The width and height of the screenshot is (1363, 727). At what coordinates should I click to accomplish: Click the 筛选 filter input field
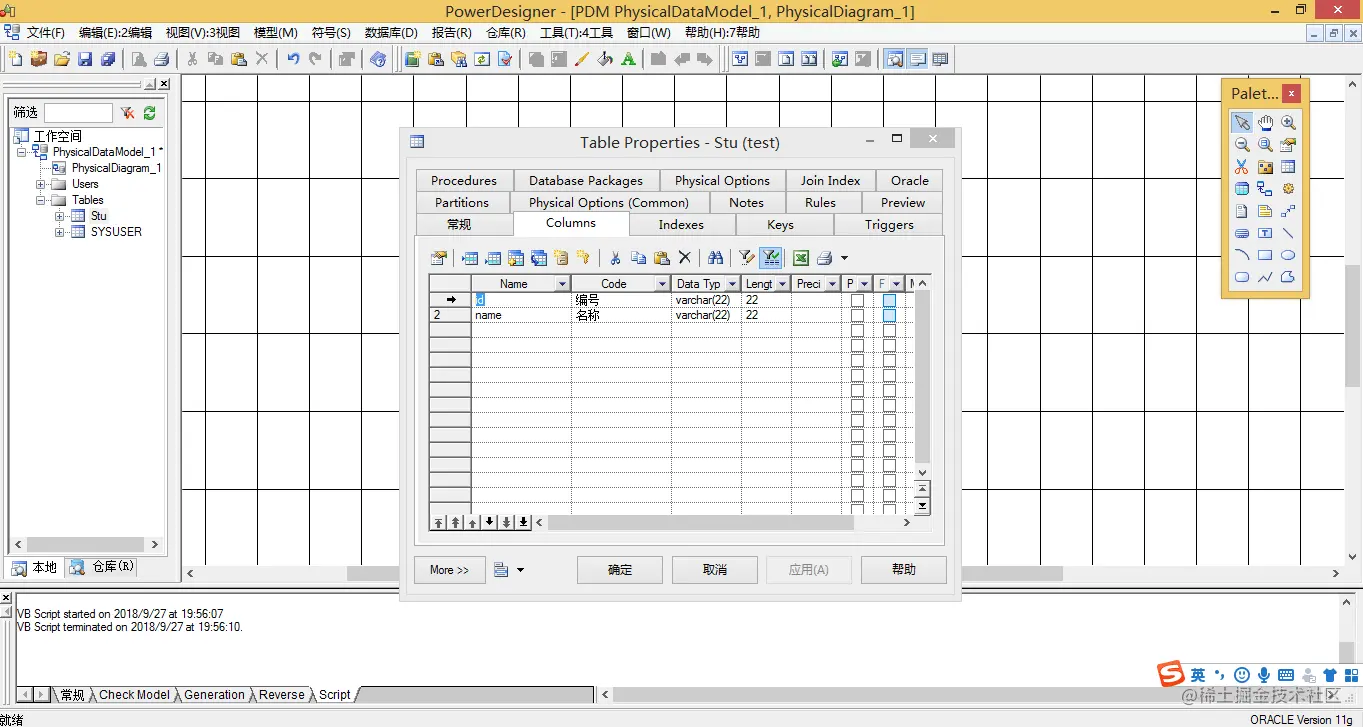[78, 113]
